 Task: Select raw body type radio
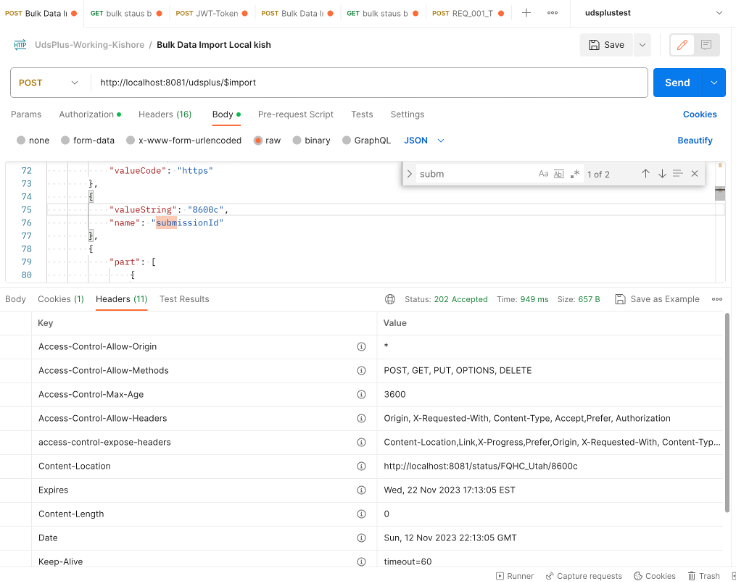click(x=258, y=140)
